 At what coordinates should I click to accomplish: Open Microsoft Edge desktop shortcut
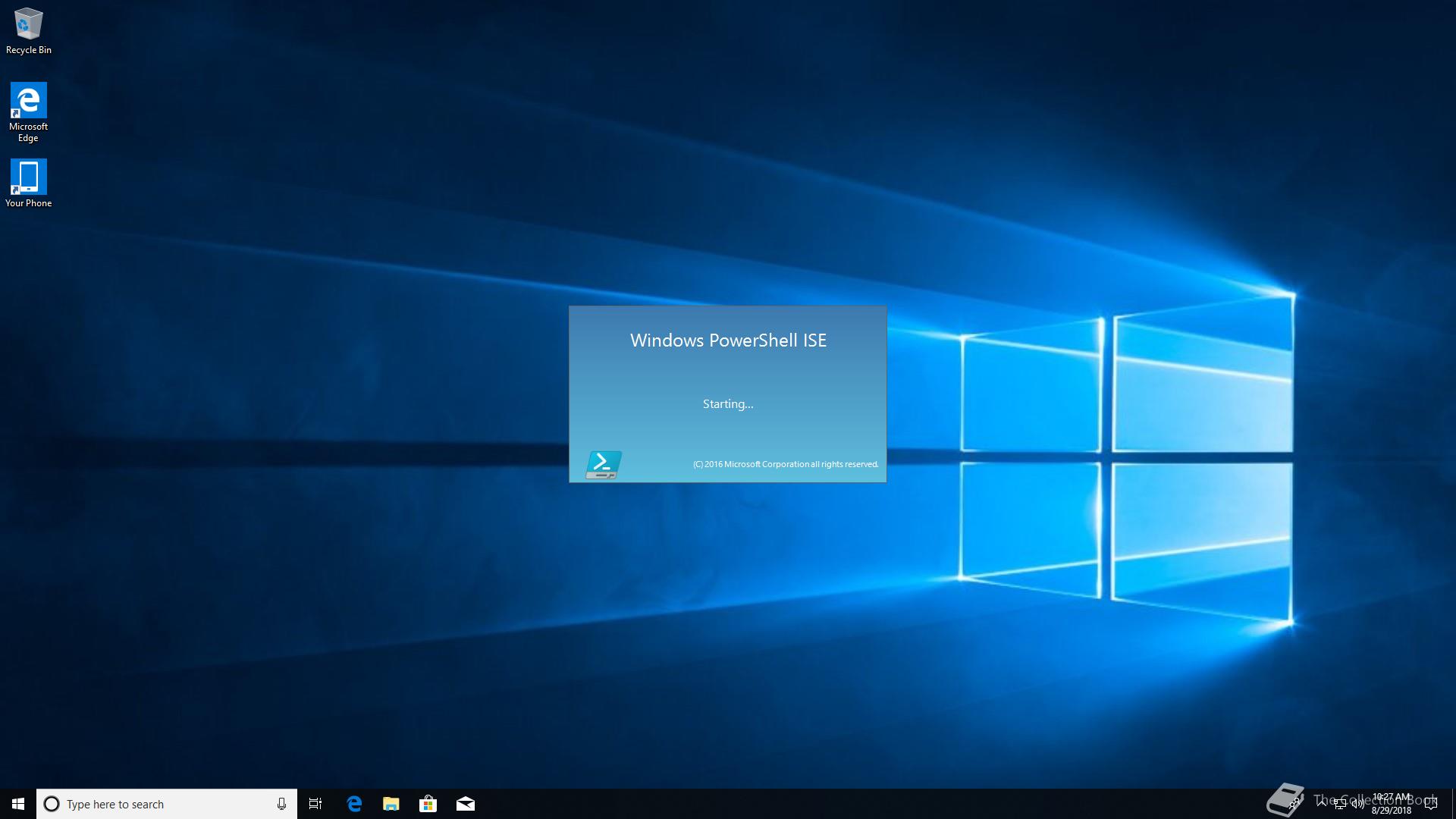[x=28, y=111]
